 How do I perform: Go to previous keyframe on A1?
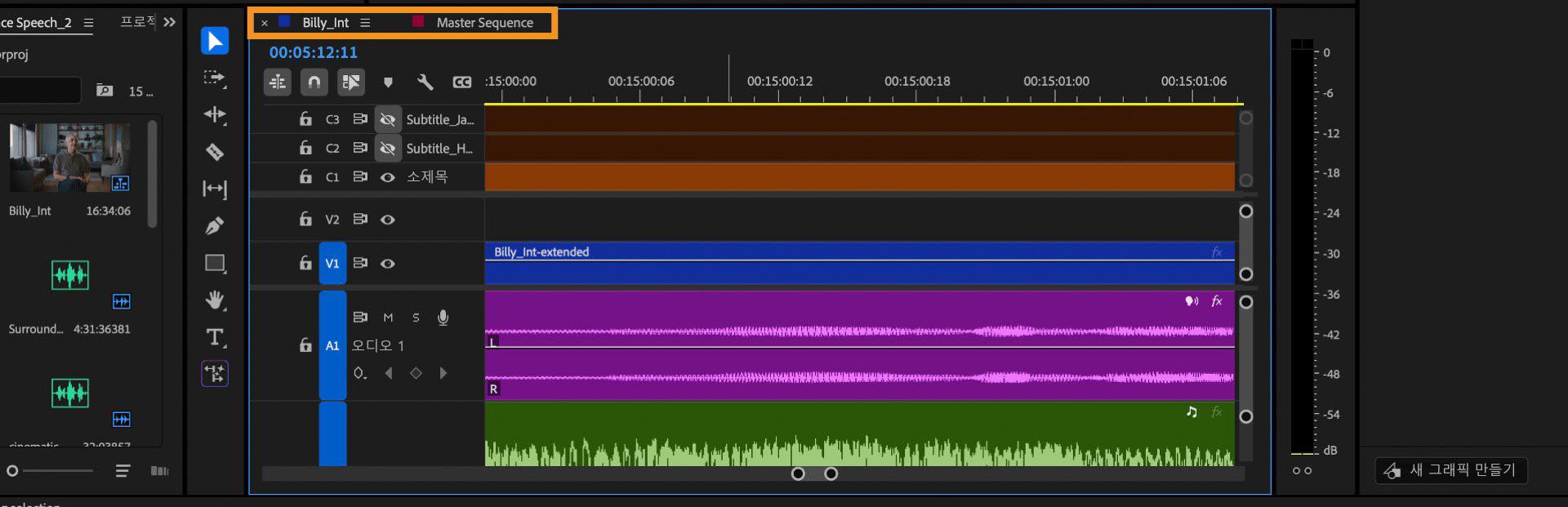coord(389,373)
